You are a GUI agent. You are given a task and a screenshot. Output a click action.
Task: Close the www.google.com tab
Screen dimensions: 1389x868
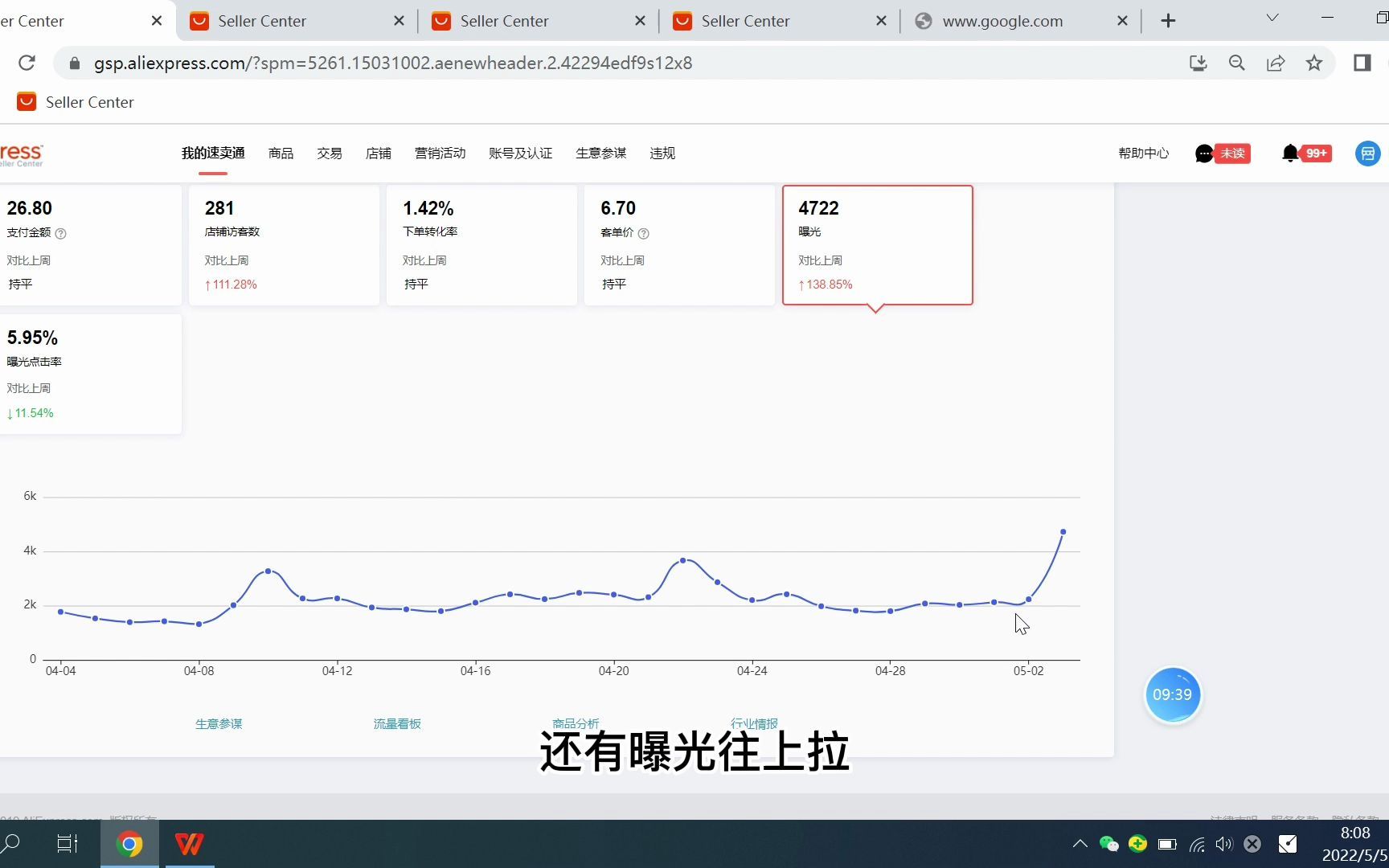[x=1122, y=21]
